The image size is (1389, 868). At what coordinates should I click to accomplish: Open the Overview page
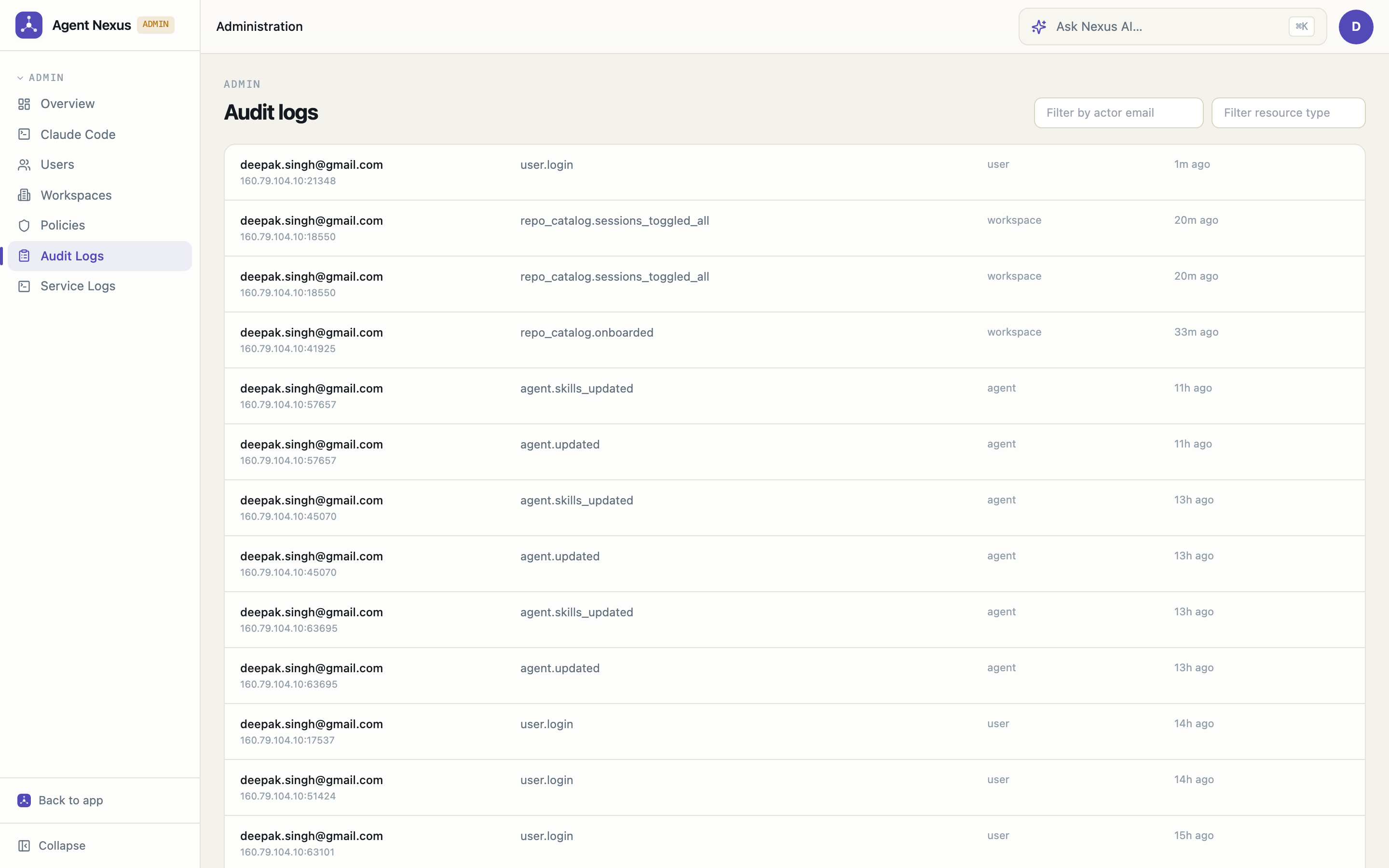100,104
